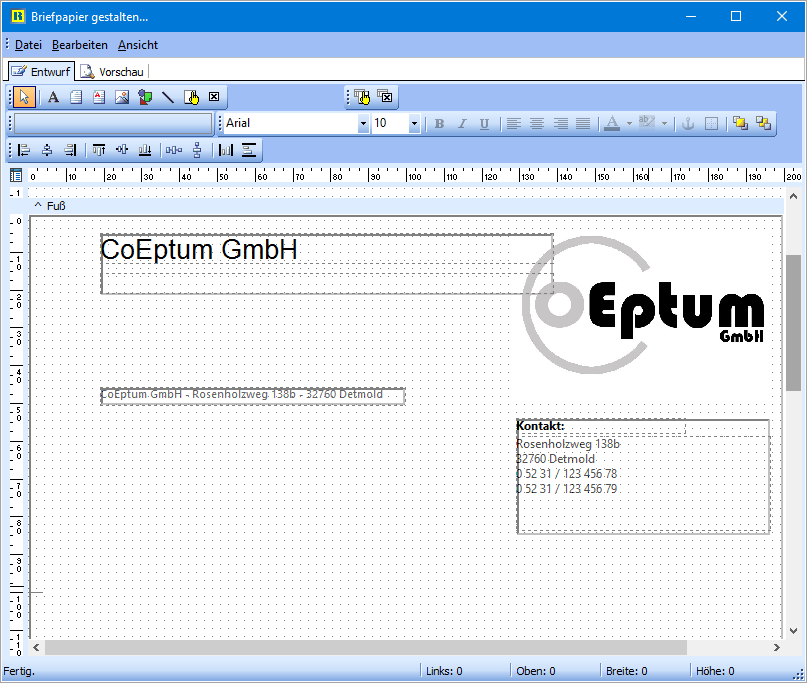Select the shapes tool
Viewport: 807px width, 683px height.
[145, 97]
